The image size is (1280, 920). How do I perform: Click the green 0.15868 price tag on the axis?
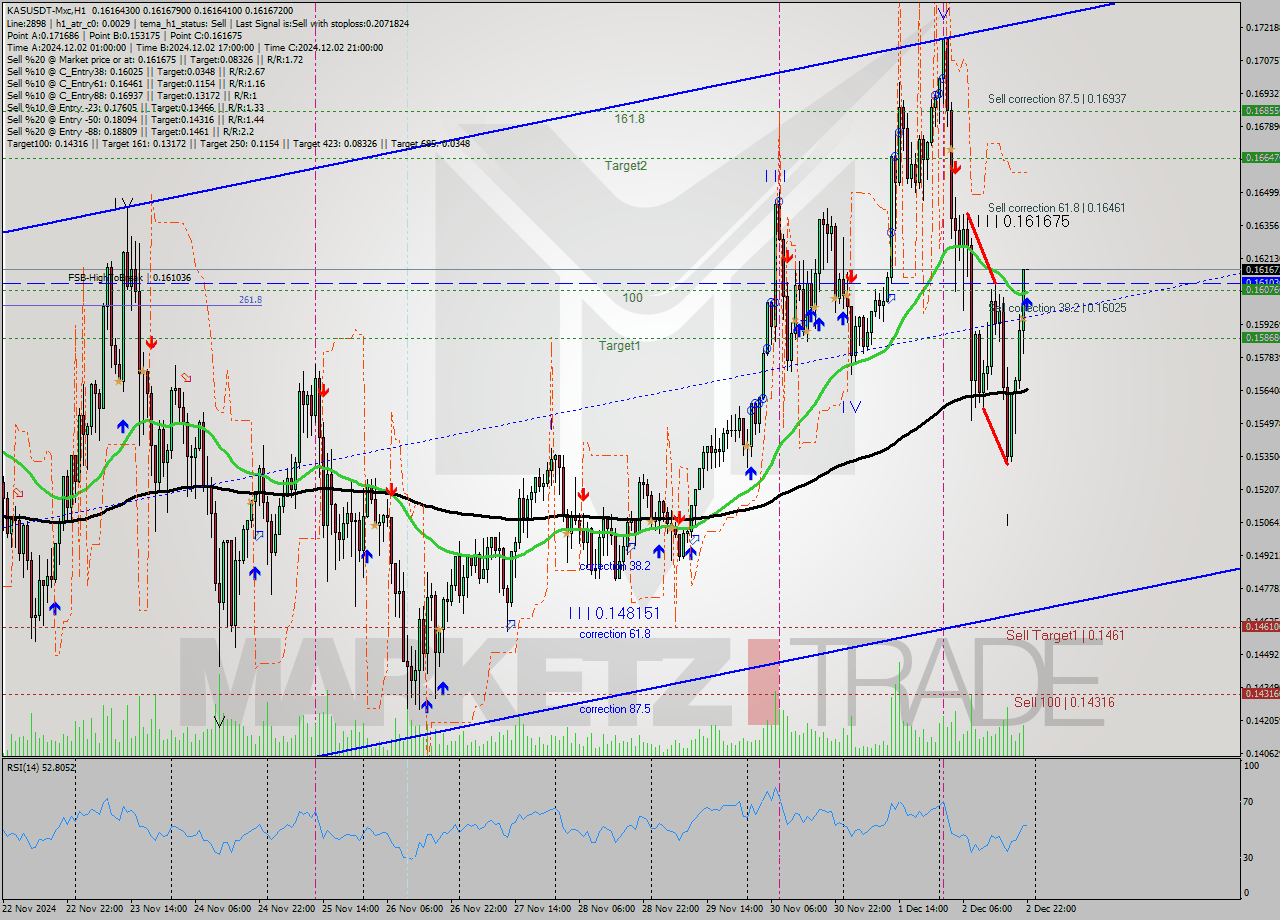coord(1260,338)
